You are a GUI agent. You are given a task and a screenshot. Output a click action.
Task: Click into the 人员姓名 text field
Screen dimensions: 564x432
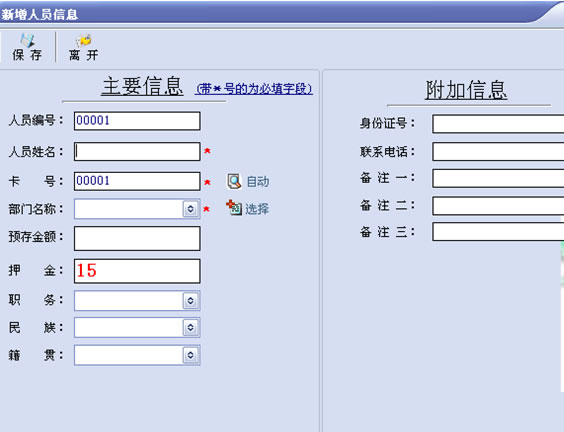coord(137,151)
